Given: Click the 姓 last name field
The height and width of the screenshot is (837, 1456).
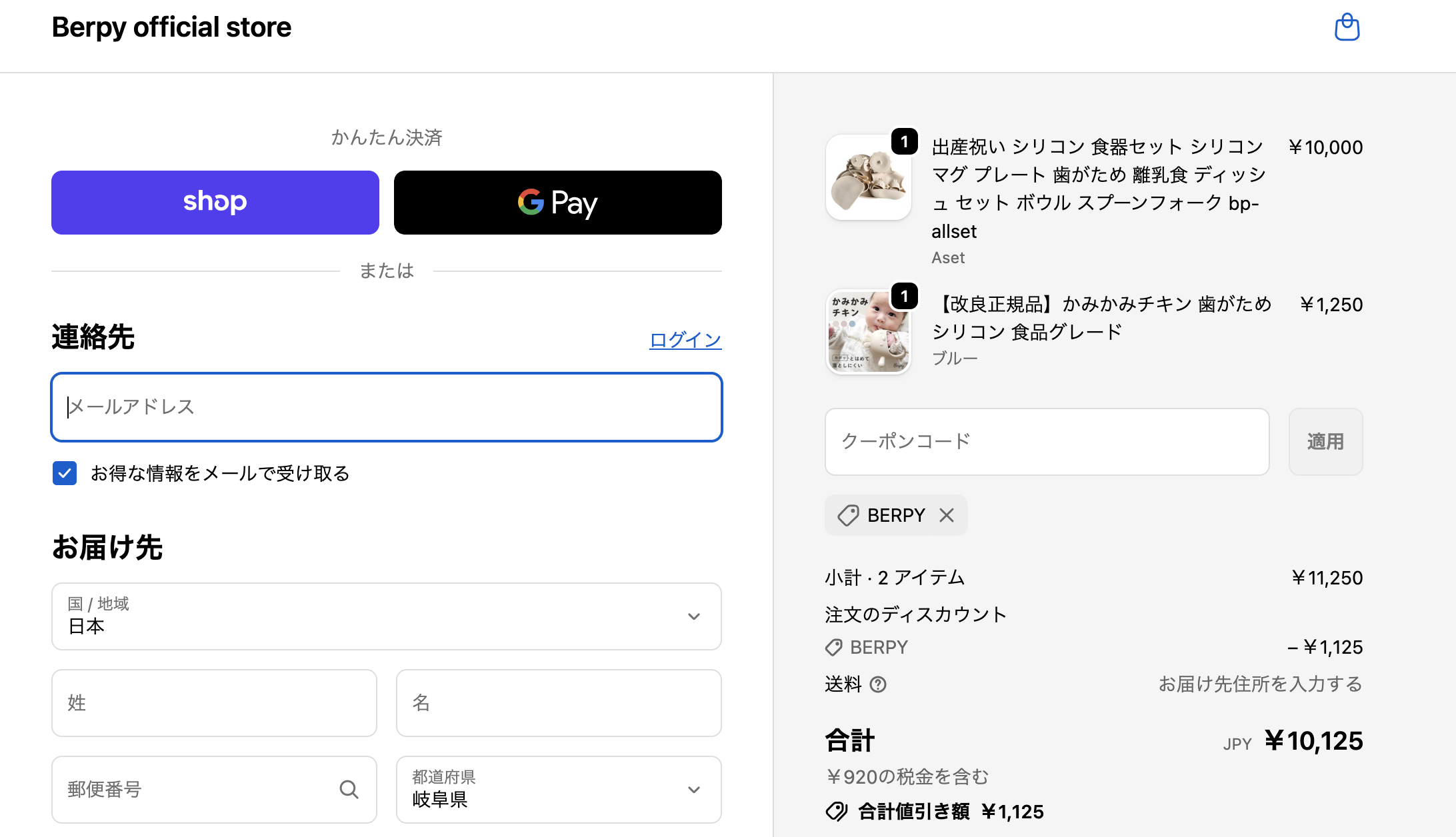Looking at the screenshot, I should point(214,703).
